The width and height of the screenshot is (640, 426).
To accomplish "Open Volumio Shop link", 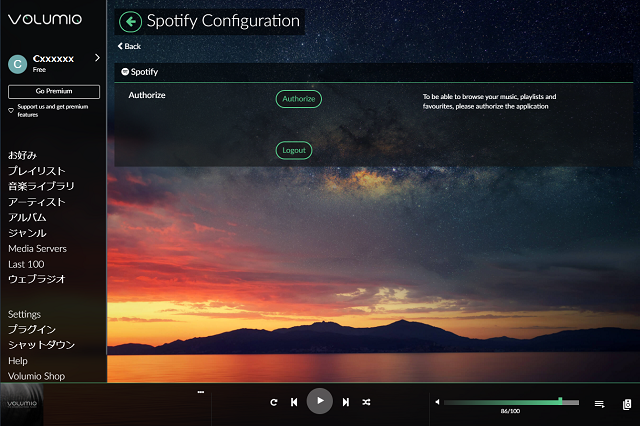I will (37, 376).
